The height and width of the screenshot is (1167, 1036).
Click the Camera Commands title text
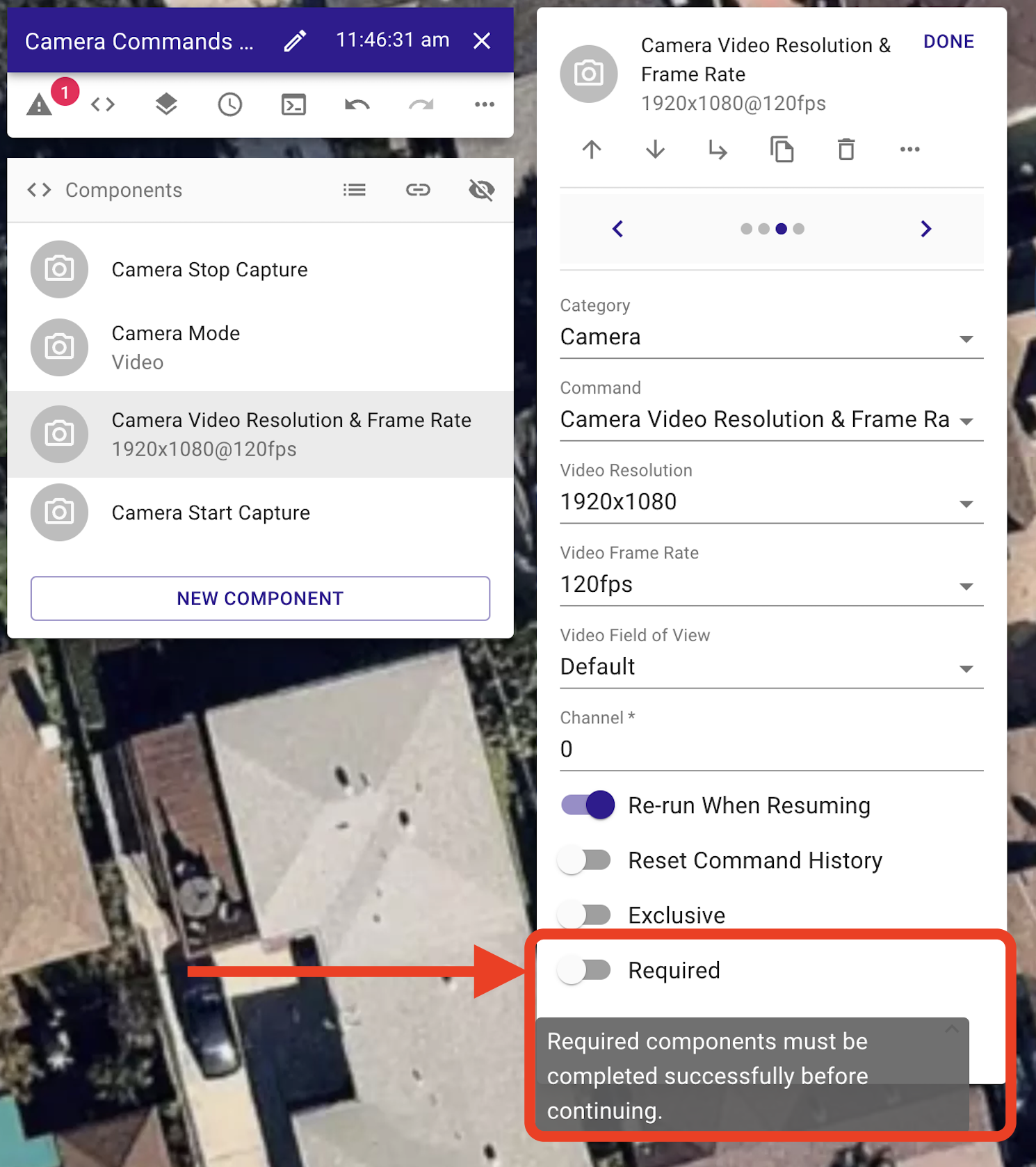pyautogui.click(x=139, y=42)
